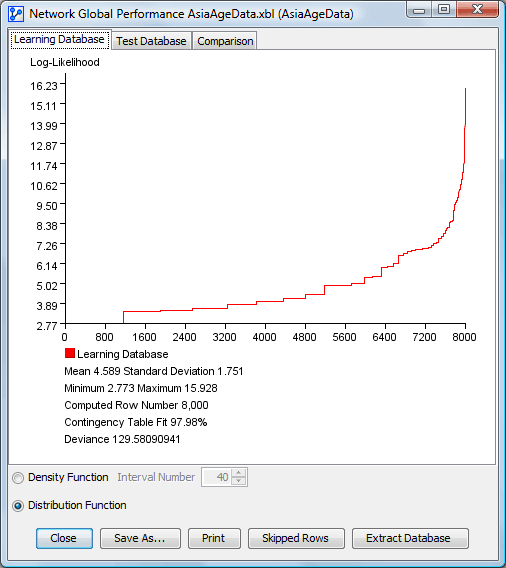Select the Learning Database tab
This screenshot has height=568, width=506.
59,39
